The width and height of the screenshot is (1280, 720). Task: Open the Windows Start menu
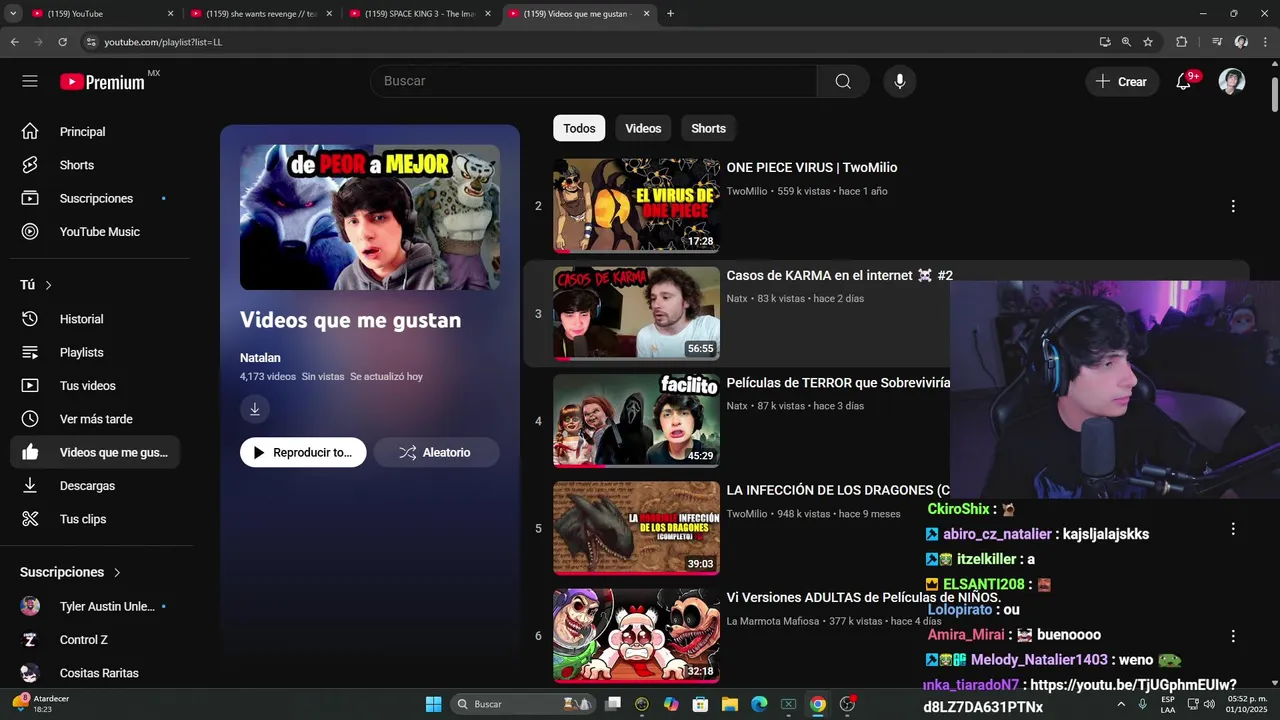point(433,704)
